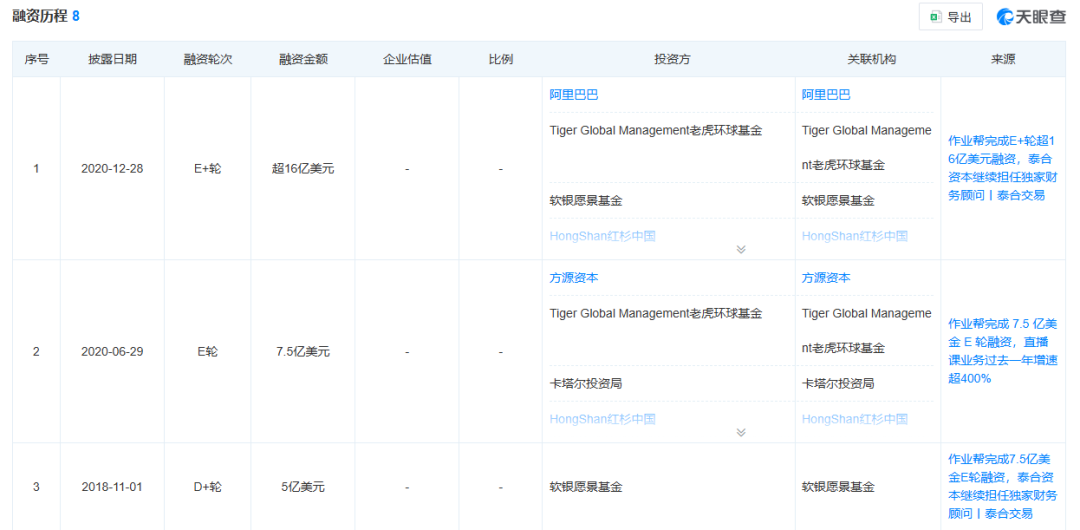Click the amount 5亿美元

click(303, 487)
